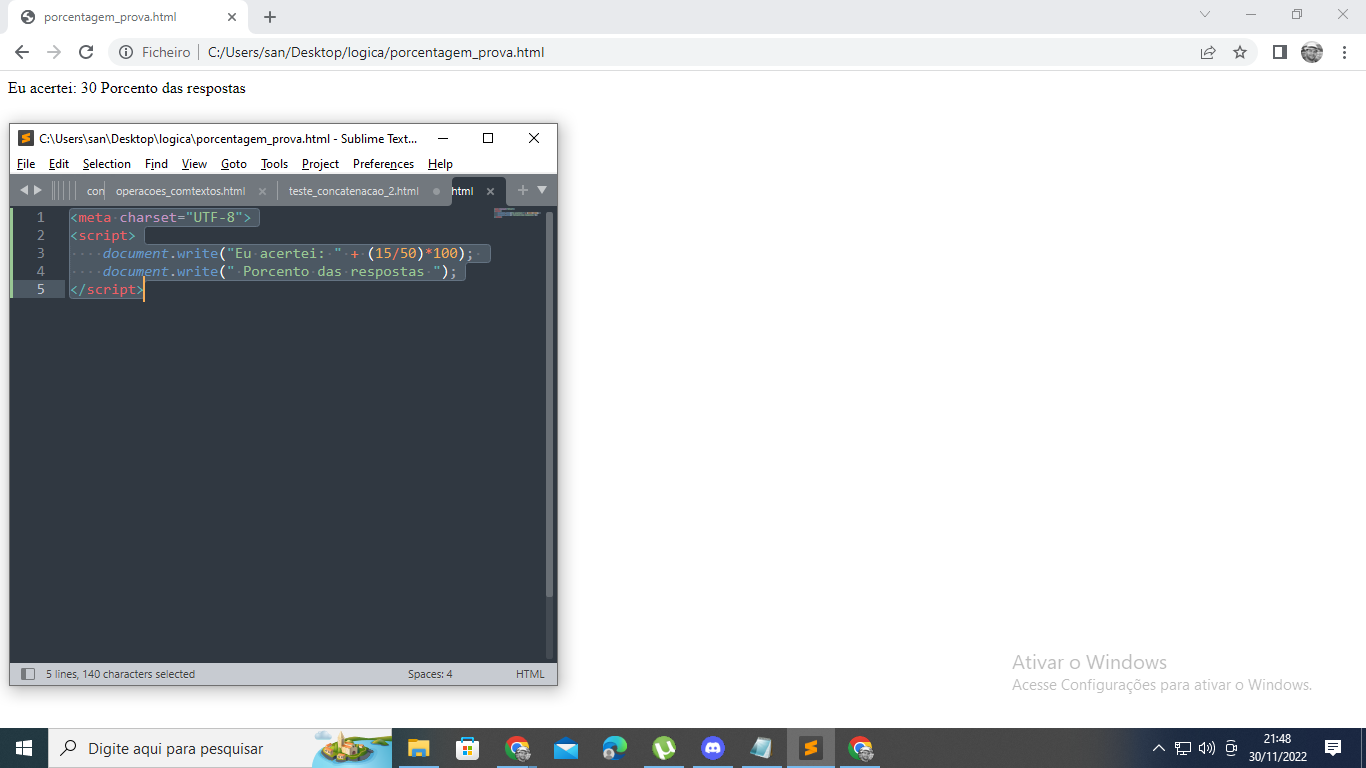Click Sublime's previous tab left arrow

click(x=24, y=190)
